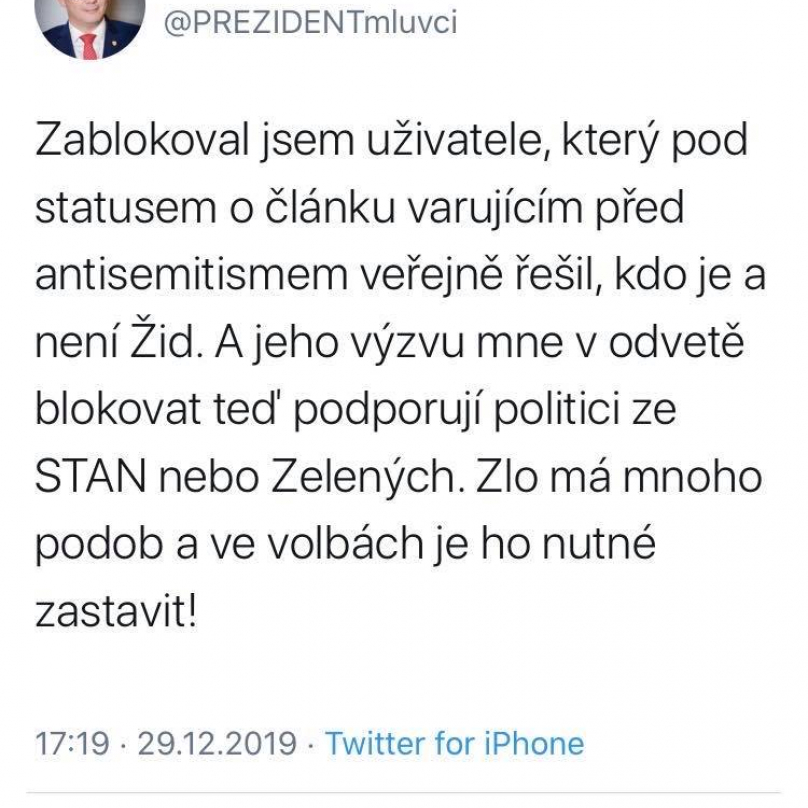Click the word STAN in the tweet

[91, 477]
